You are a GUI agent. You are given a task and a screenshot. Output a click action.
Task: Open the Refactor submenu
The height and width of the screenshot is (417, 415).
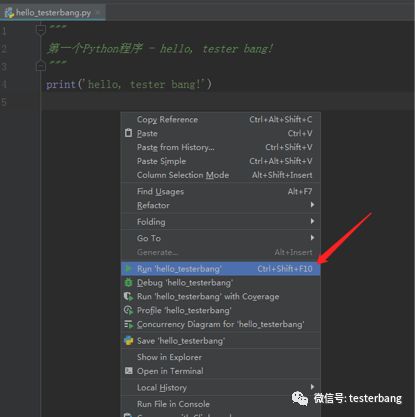(x=220, y=205)
